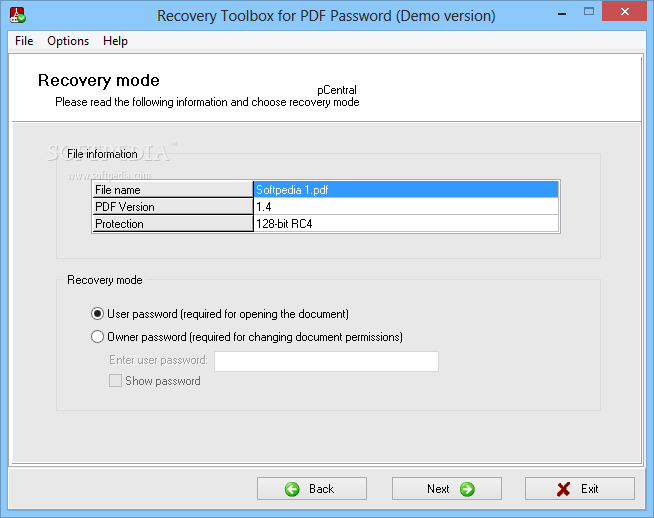
Task: Click the green left arrow icon on Back
Action: [292, 489]
